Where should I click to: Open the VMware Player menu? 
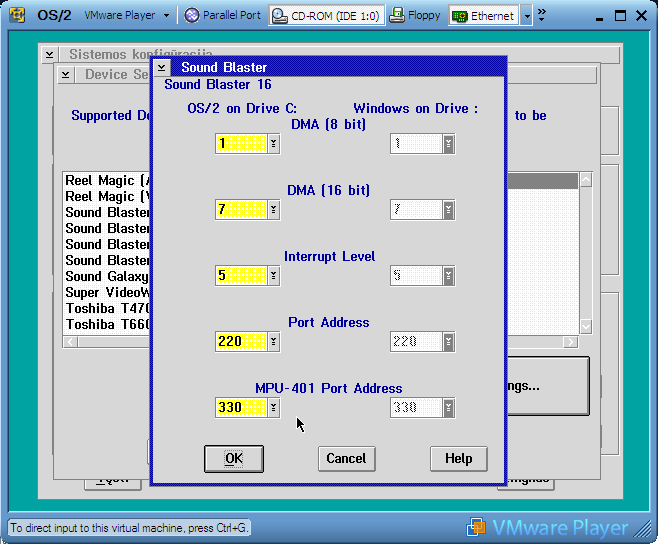pyautogui.click(x=127, y=16)
